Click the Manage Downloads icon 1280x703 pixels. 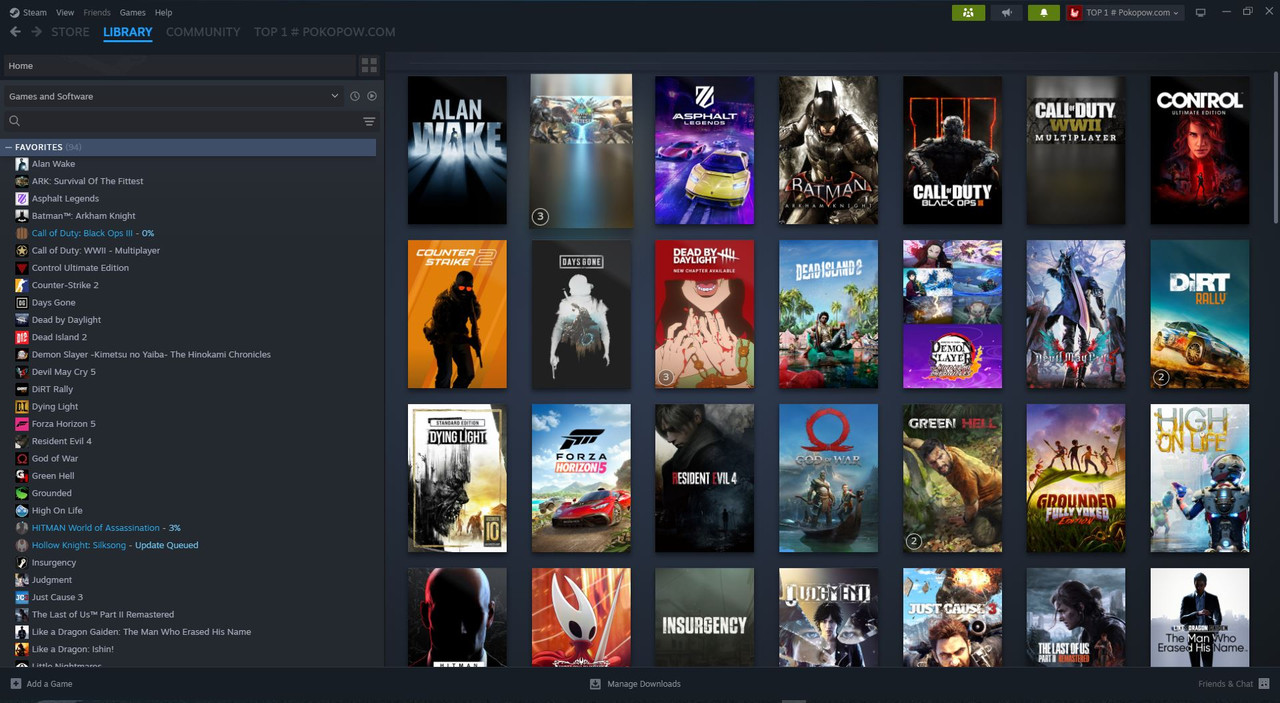(595, 684)
